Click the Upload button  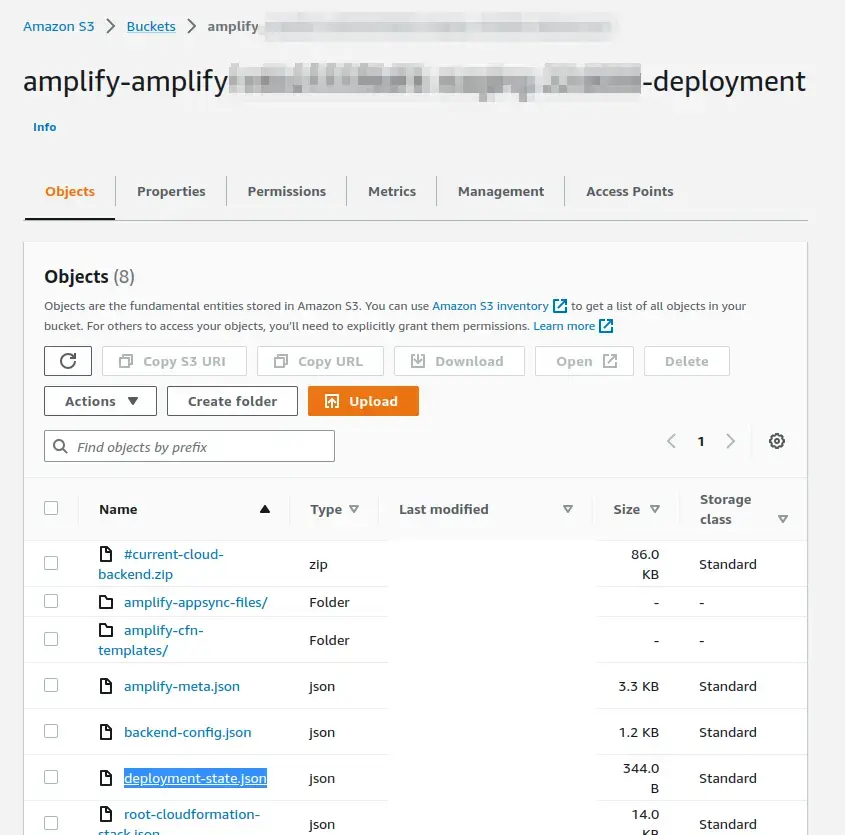click(363, 401)
